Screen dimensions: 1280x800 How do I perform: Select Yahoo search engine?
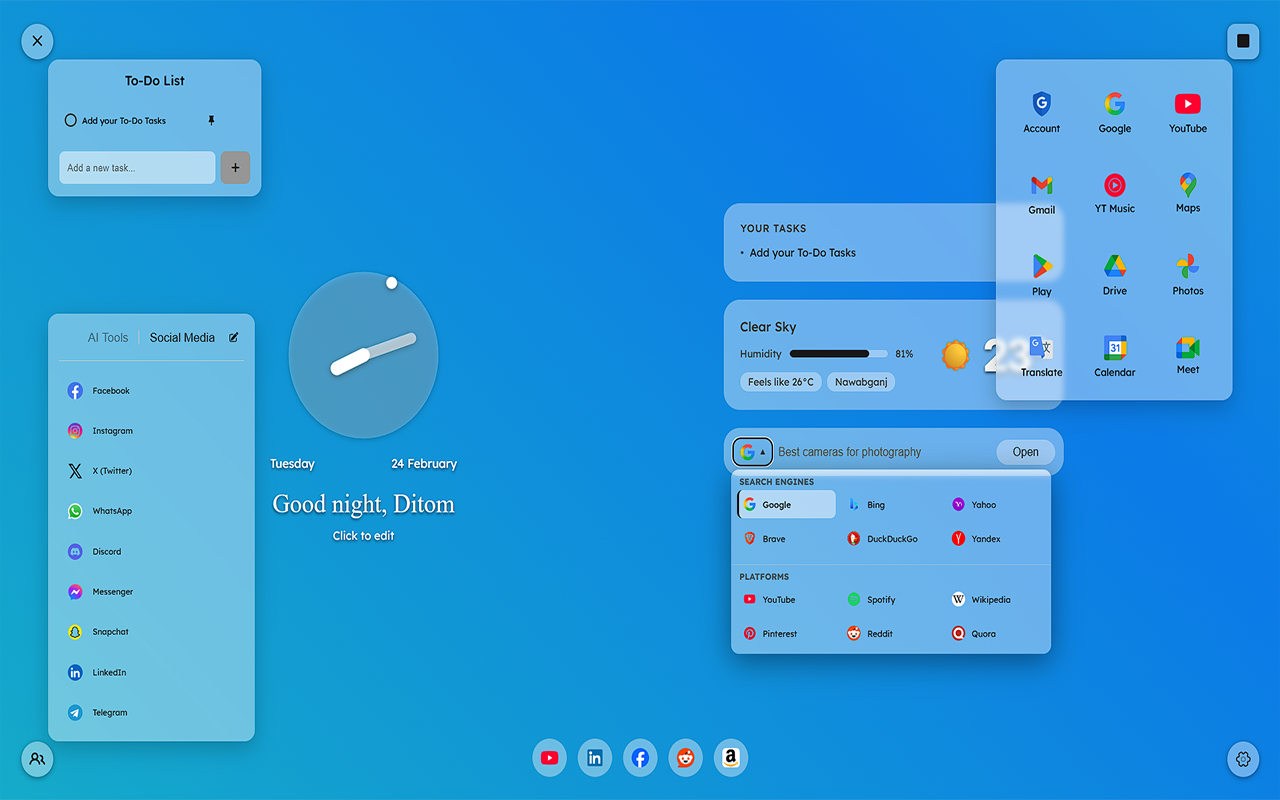[x=997, y=505]
